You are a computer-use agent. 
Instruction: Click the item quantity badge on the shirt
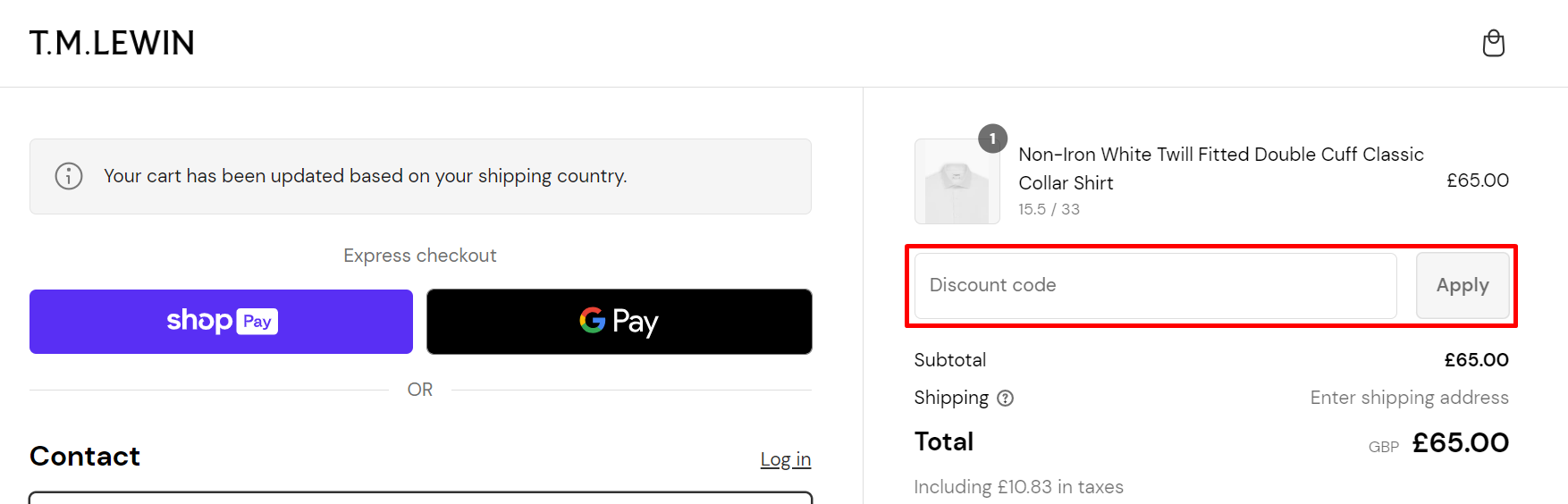click(992, 139)
